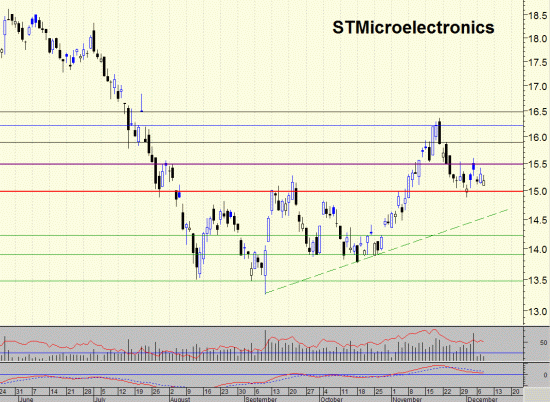The image size is (550, 402).
Task: Select the purple horizontal line at 15.5
Action: [262, 164]
